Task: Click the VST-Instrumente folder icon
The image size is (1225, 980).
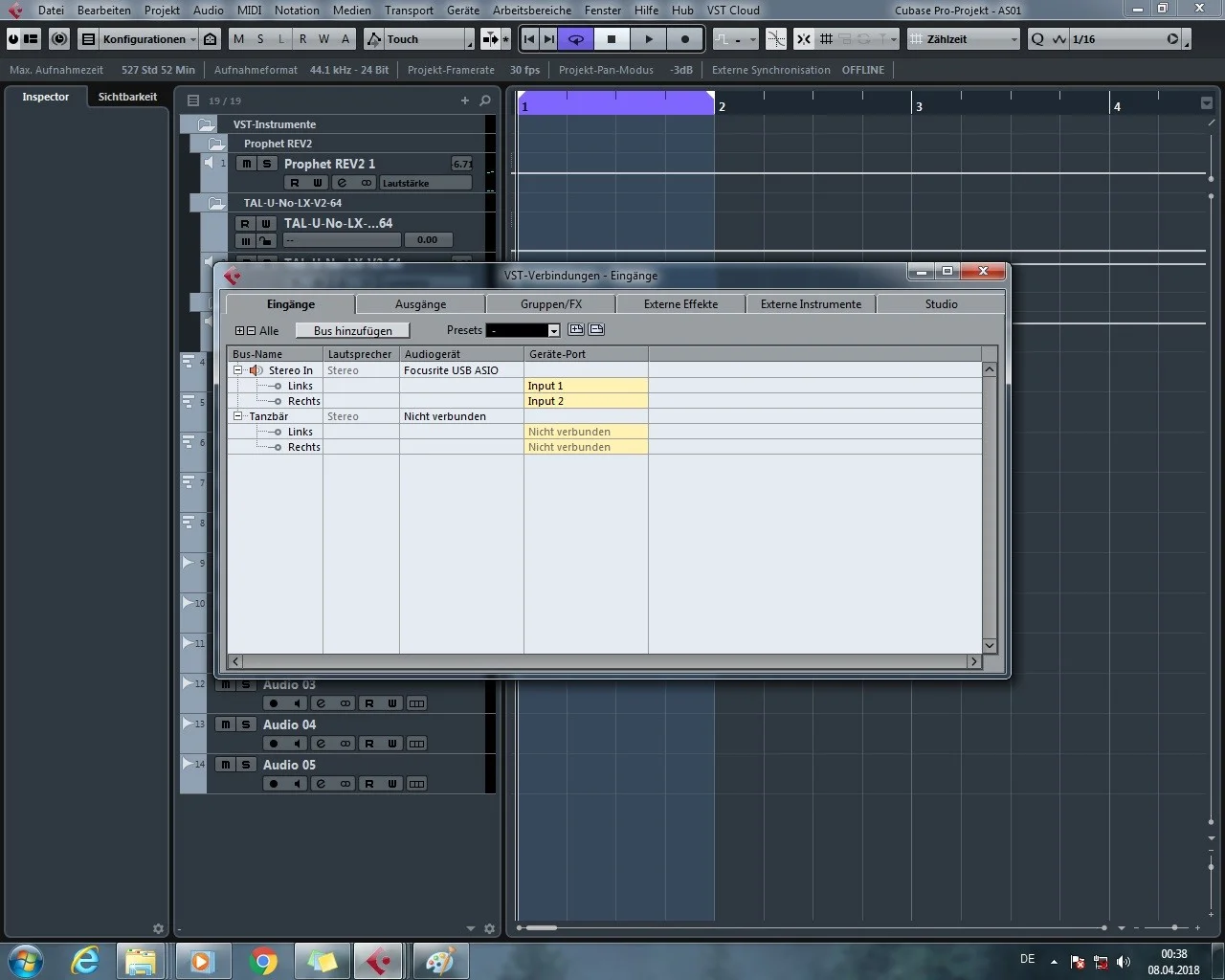Action: [x=206, y=124]
